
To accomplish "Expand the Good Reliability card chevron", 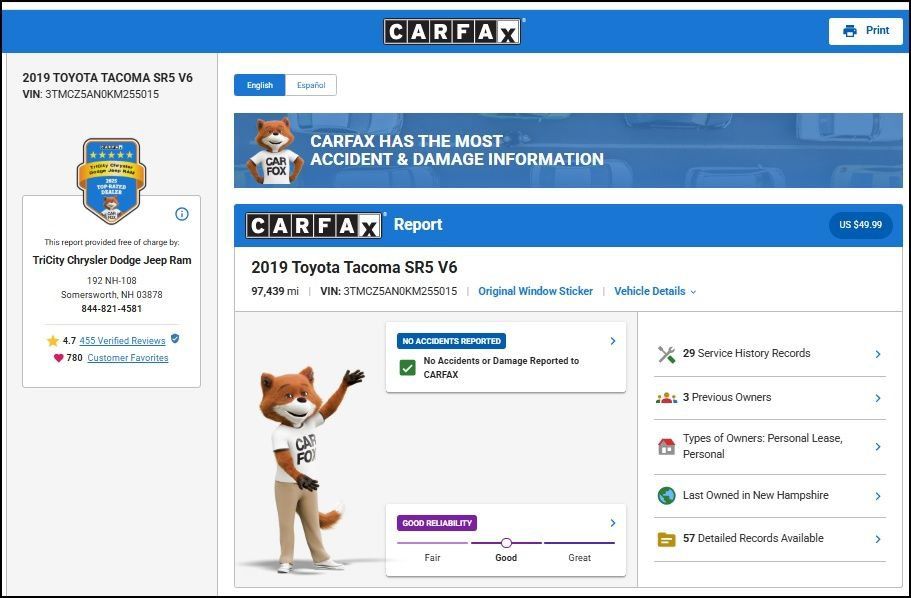I will click(x=613, y=523).
